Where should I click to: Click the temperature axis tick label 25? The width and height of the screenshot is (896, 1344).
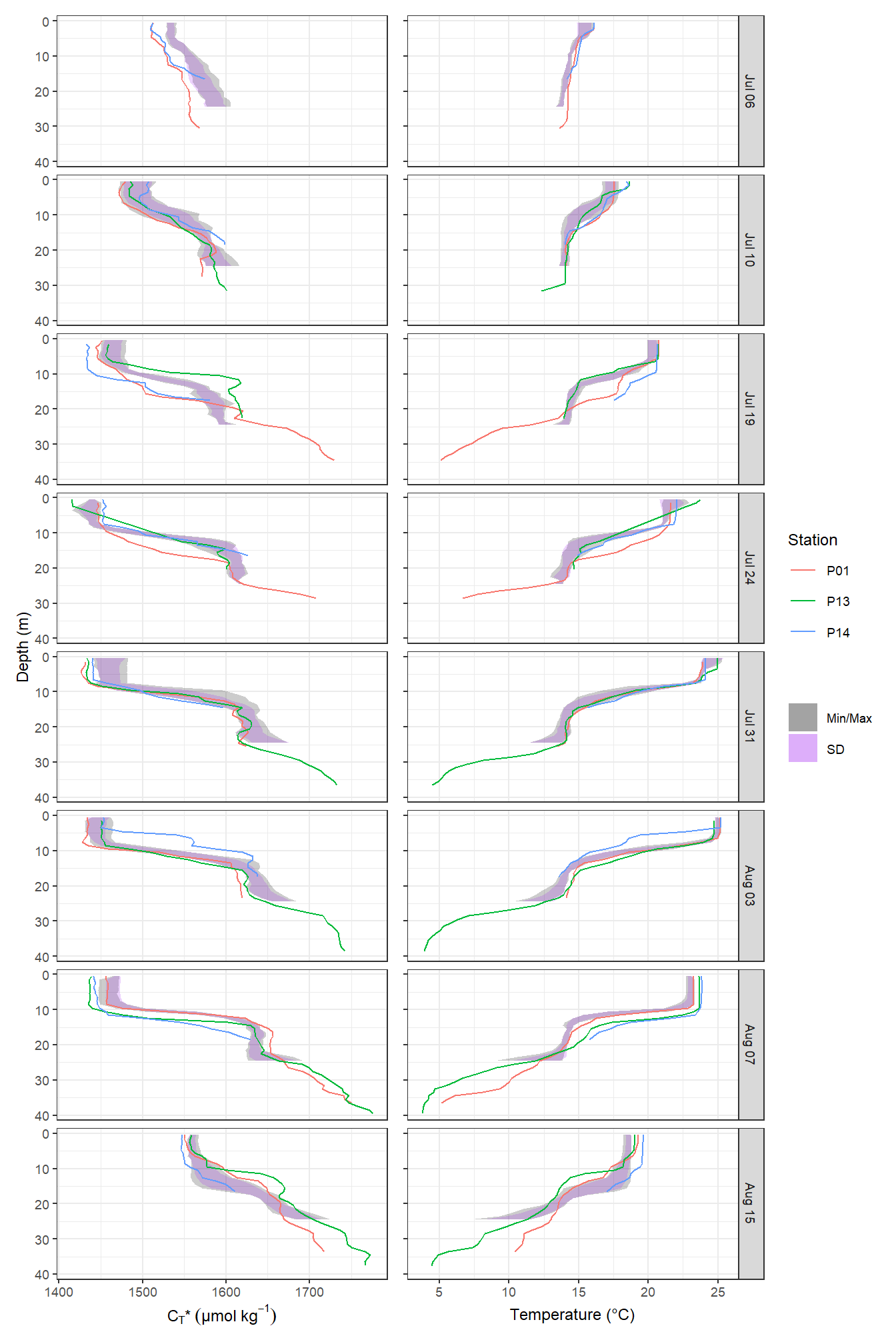[718, 1293]
